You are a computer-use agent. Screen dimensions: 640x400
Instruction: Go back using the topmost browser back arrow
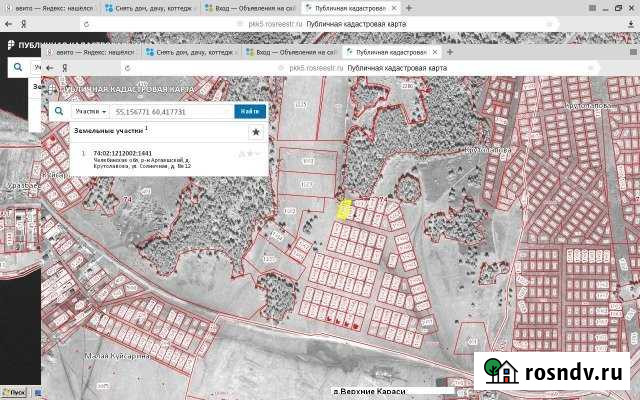8,22
